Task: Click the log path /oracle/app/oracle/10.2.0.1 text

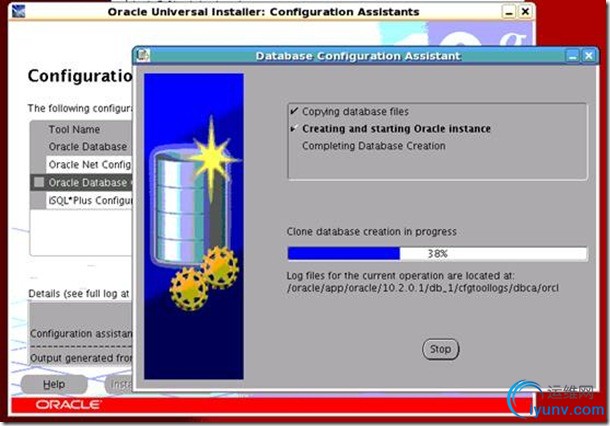Action: pyautogui.click(x=422, y=288)
